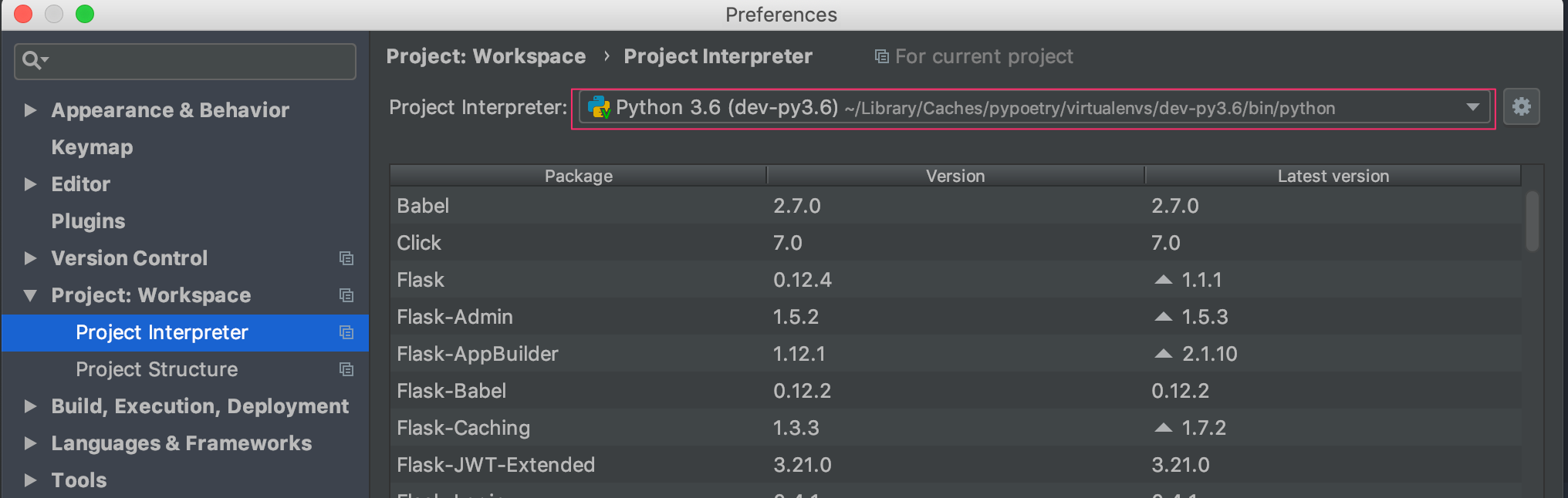The image size is (1568, 498).
Task: Click the package list vertical scrollbar
Action: pyautogui.click(x=1533, y=222)
